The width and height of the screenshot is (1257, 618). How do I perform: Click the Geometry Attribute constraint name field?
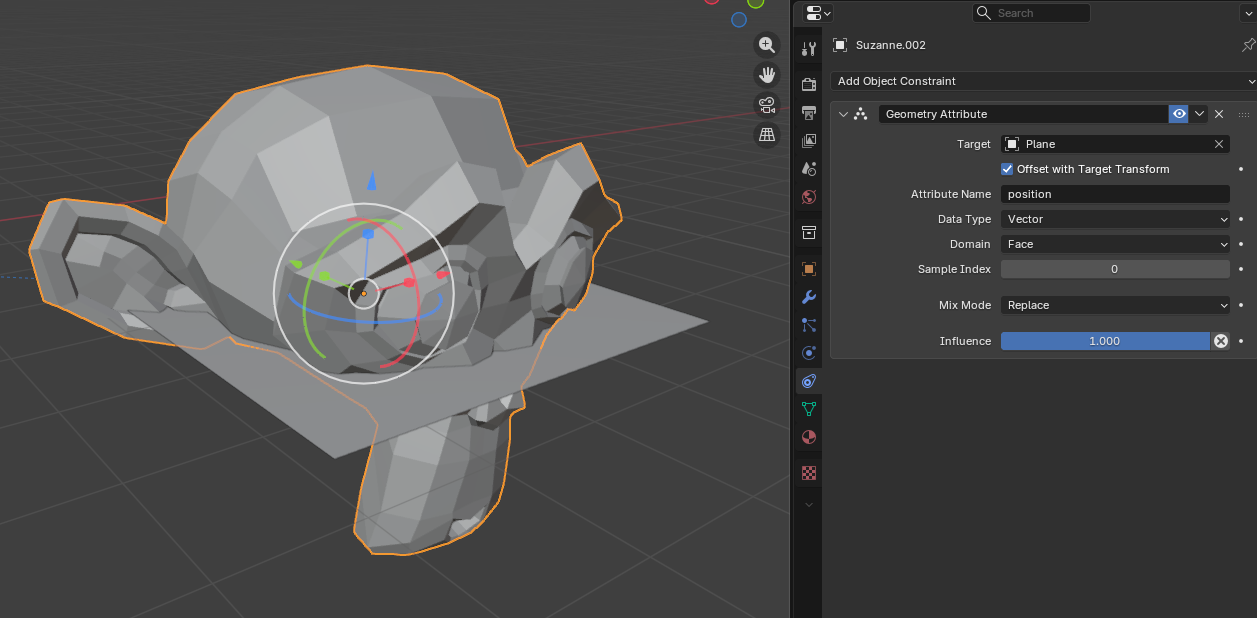pos(1023,114)
